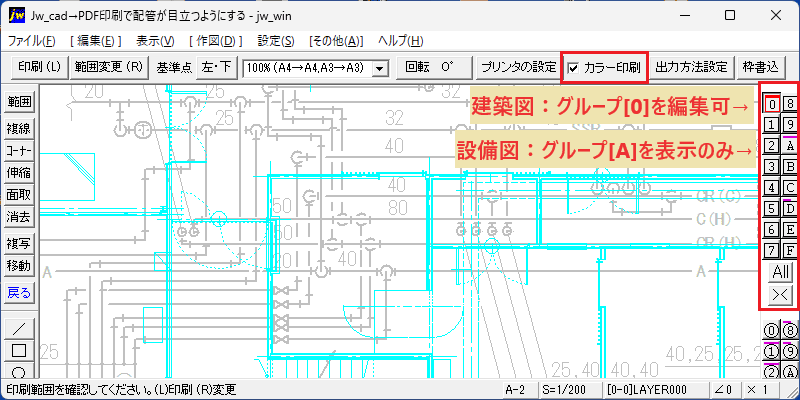This screenshot has width=800, height=400.
Task: Toggle layer group C button
Action: [x=790, y=187]
